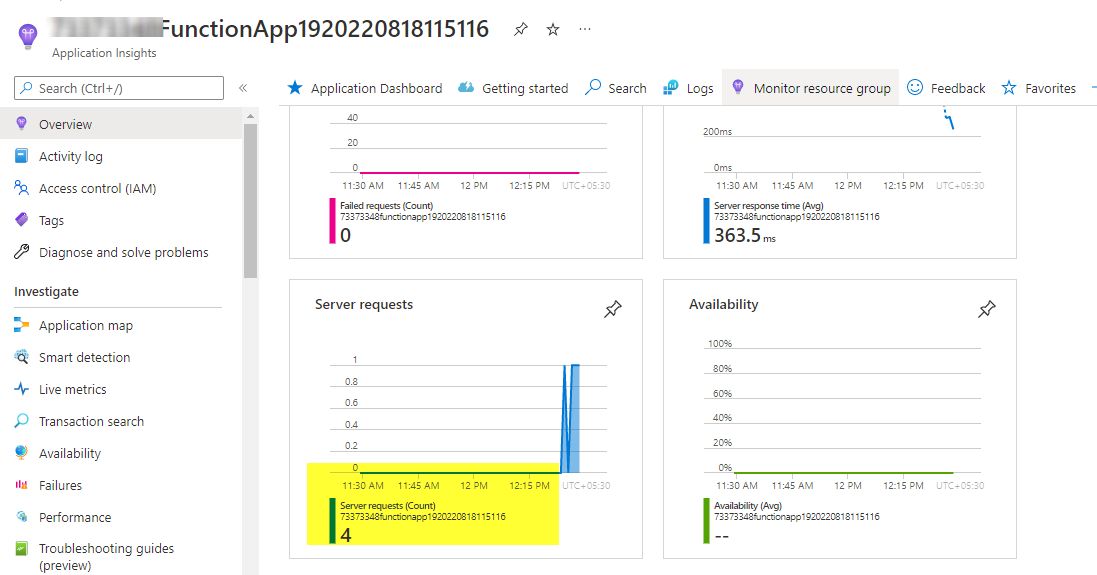
Task: Click the Availability globe icon in sidebar
Action: click(x=22, y=453)
